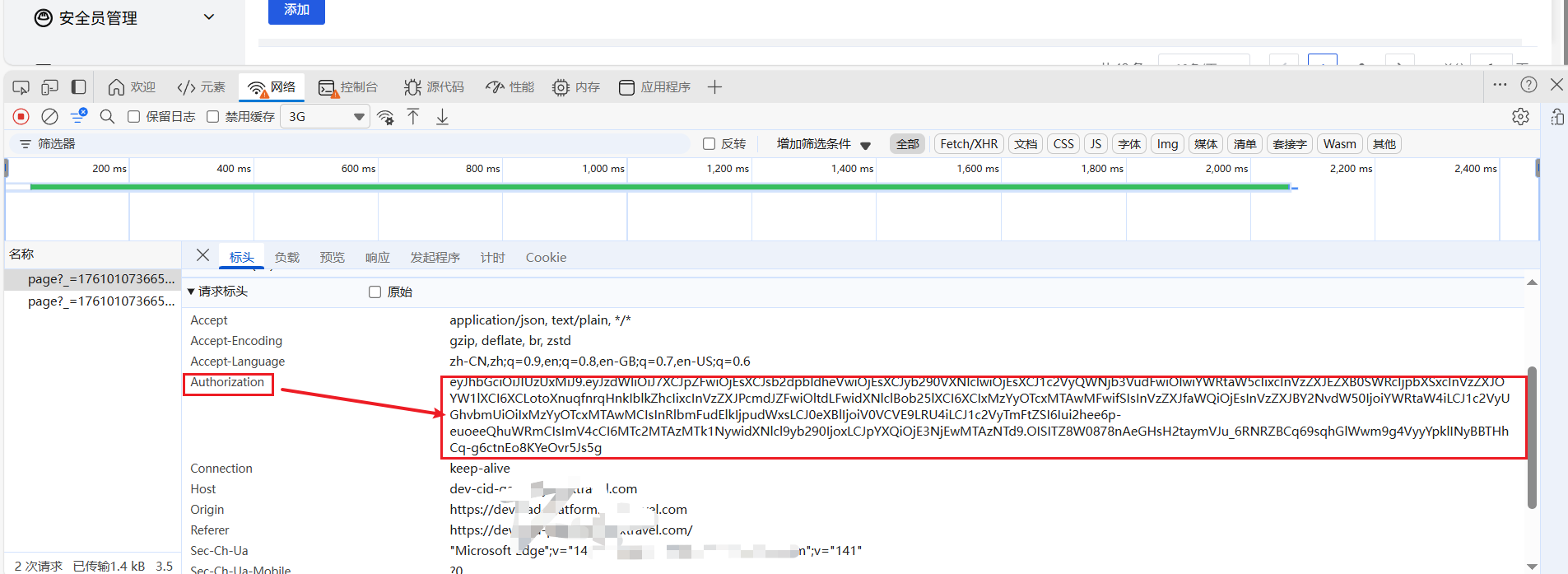The height and width of the screenshot is (574, 1568).
Task: Toggle the sidebar dock icon
Action: pos(79,86)
